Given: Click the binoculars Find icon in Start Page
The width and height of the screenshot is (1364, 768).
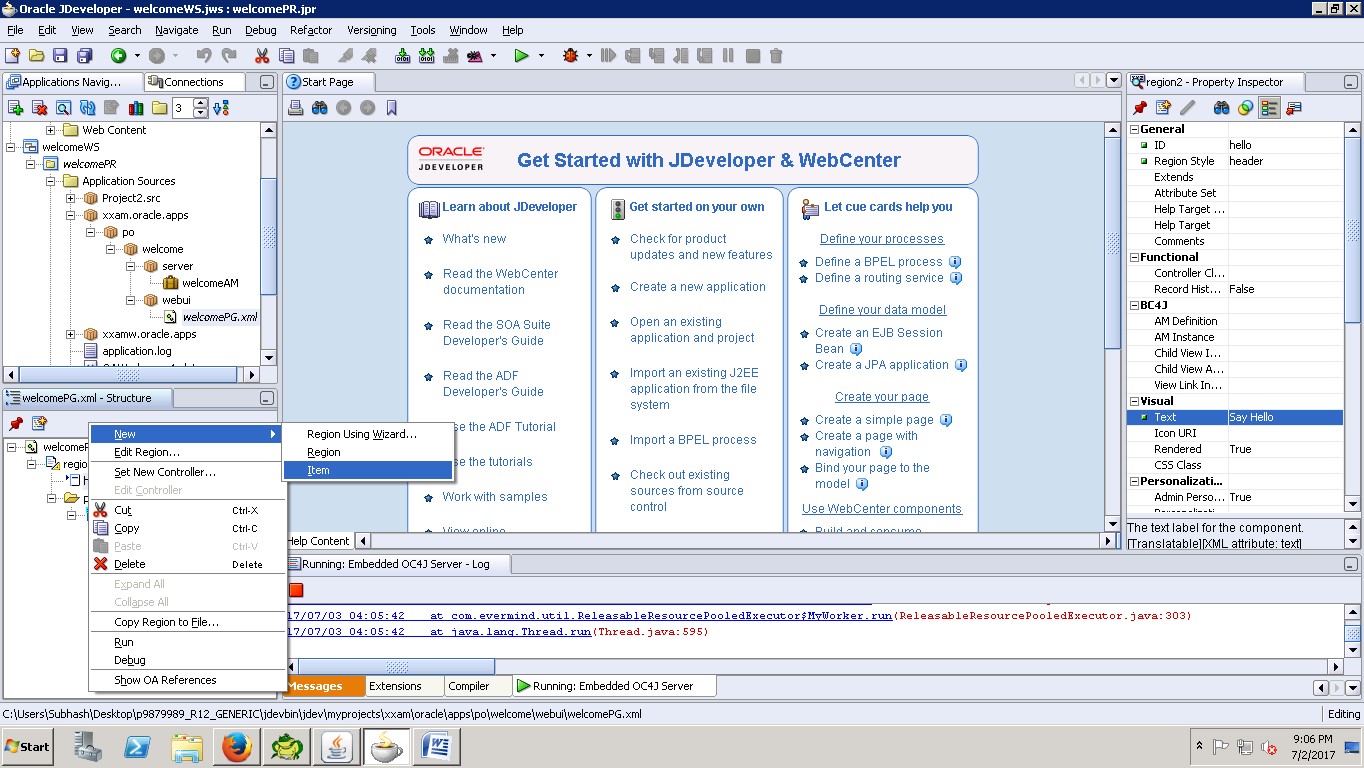Looking at the screenshot, I should point(320,108).
